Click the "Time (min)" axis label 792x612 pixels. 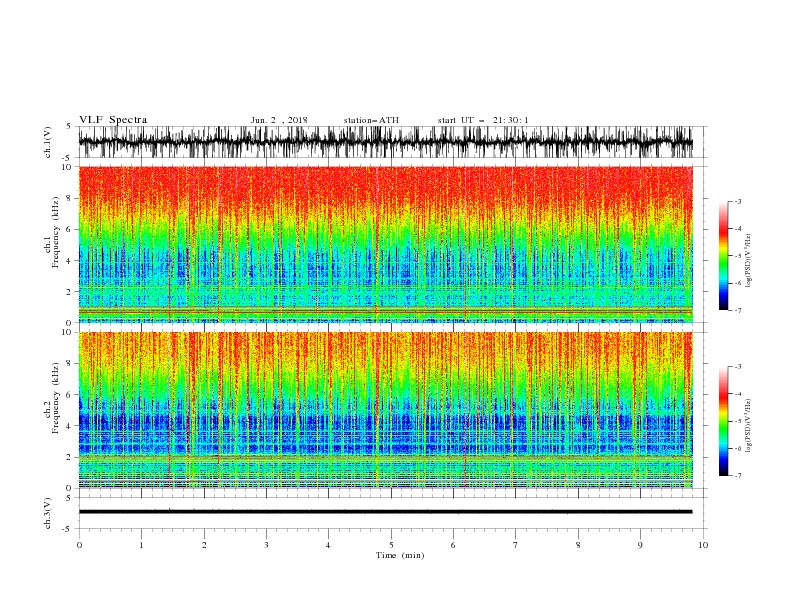[400, 555]
